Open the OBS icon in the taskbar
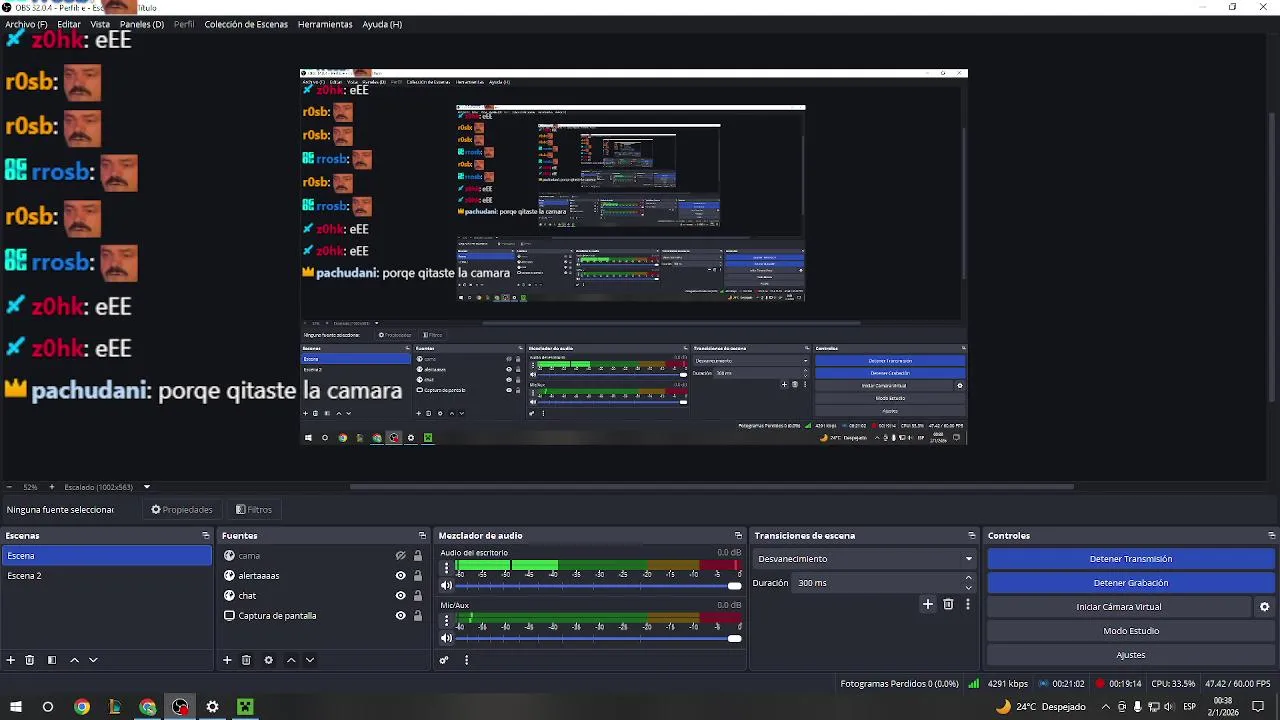Image resolution: width=1280 pixels, height=720 pixels. pyautogui.click(x=180, y=707)
